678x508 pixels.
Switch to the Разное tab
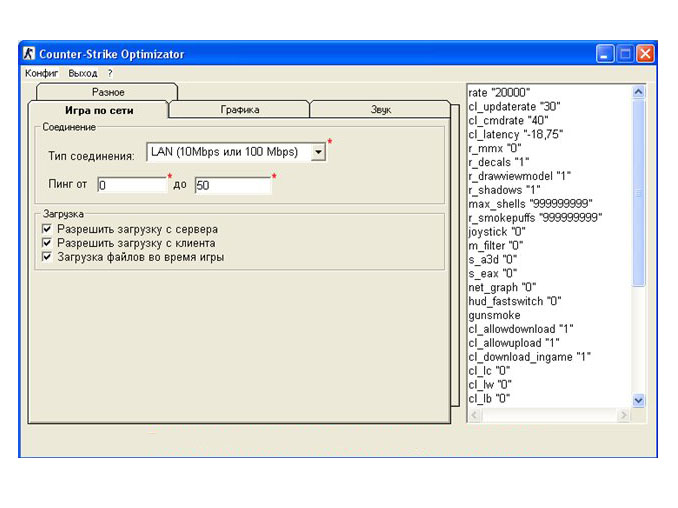tap(108, 92)
